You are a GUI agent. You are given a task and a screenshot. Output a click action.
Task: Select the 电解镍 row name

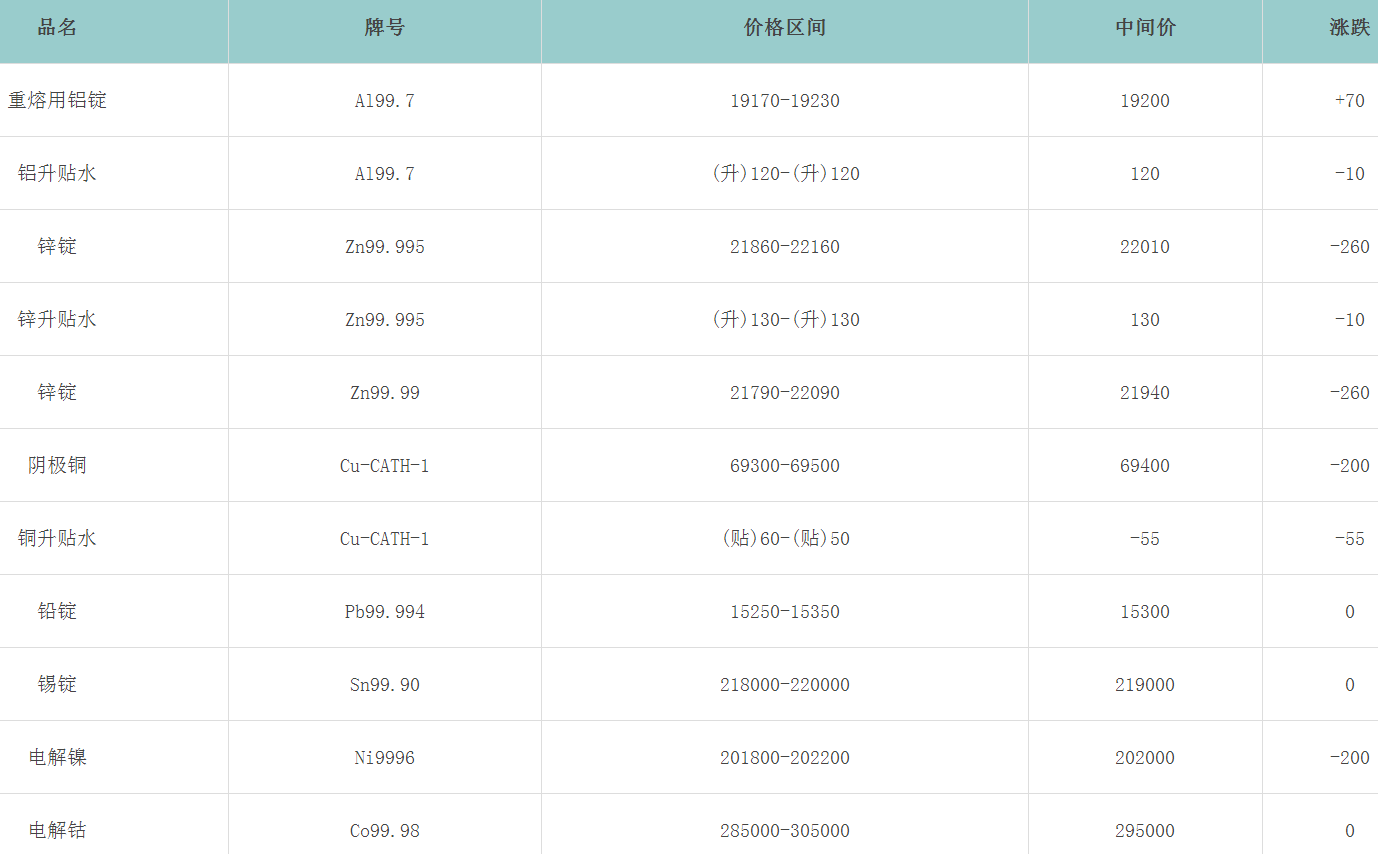[57, 758]
